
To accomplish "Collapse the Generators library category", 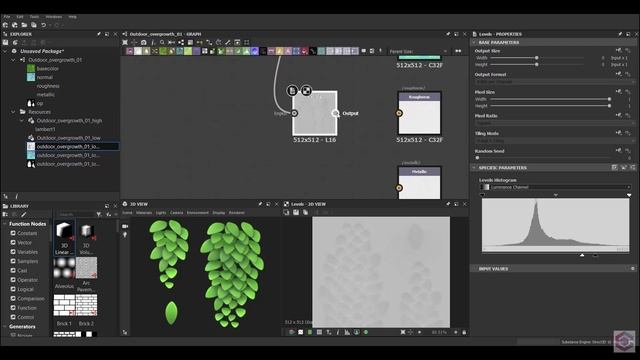I will pyautogui.click(x=4, y=327).
